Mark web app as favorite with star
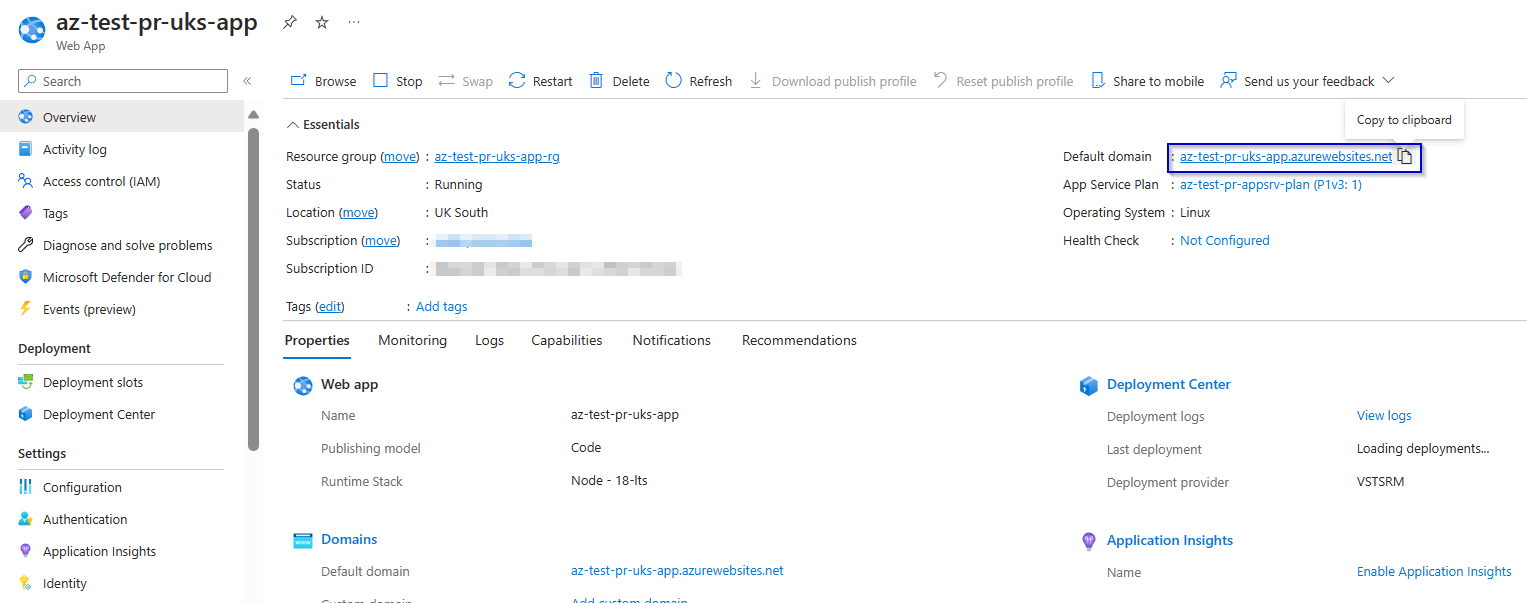The image size is (1527, 603). [322, 22]
